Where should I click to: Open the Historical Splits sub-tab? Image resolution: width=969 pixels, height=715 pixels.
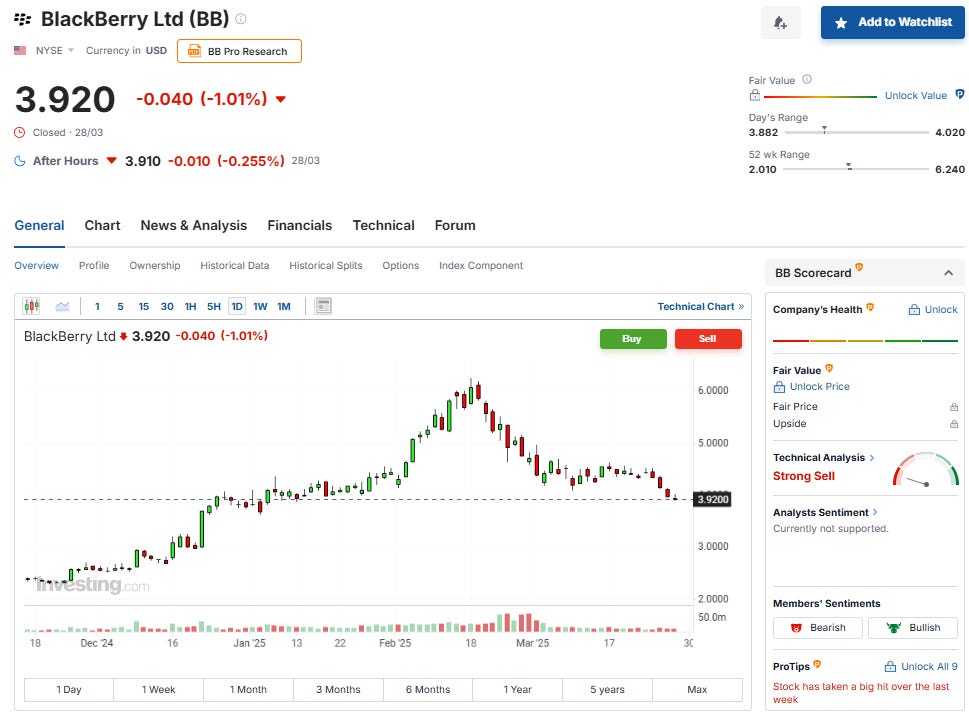pyautogui.click(x=326, y=265)
